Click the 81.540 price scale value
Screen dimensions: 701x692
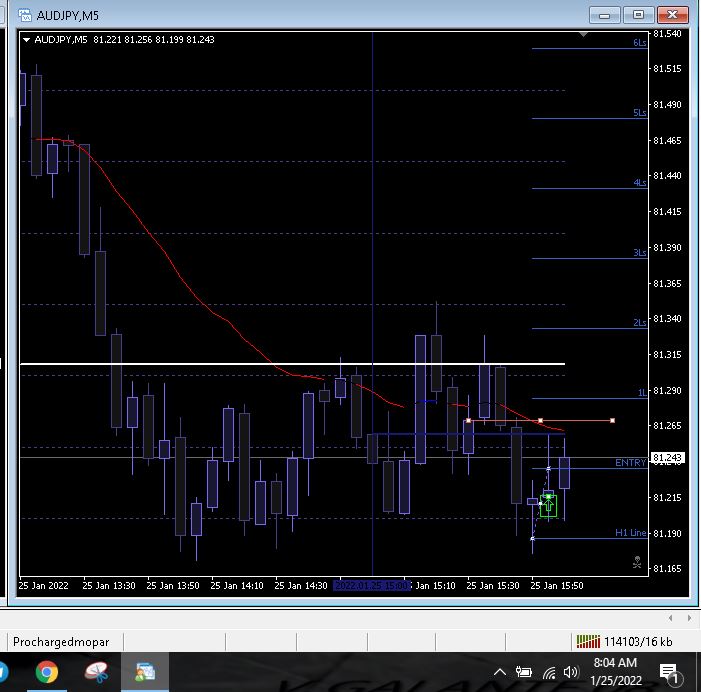coord(667,34)
